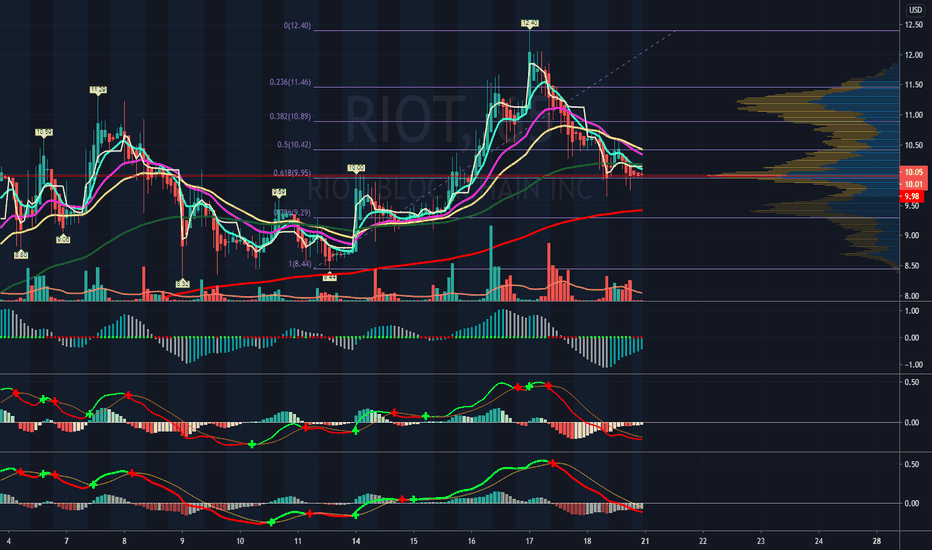Click the 9.00 price scale label
Viewport: 932px width, 550px height.
(x=912, y=235)
